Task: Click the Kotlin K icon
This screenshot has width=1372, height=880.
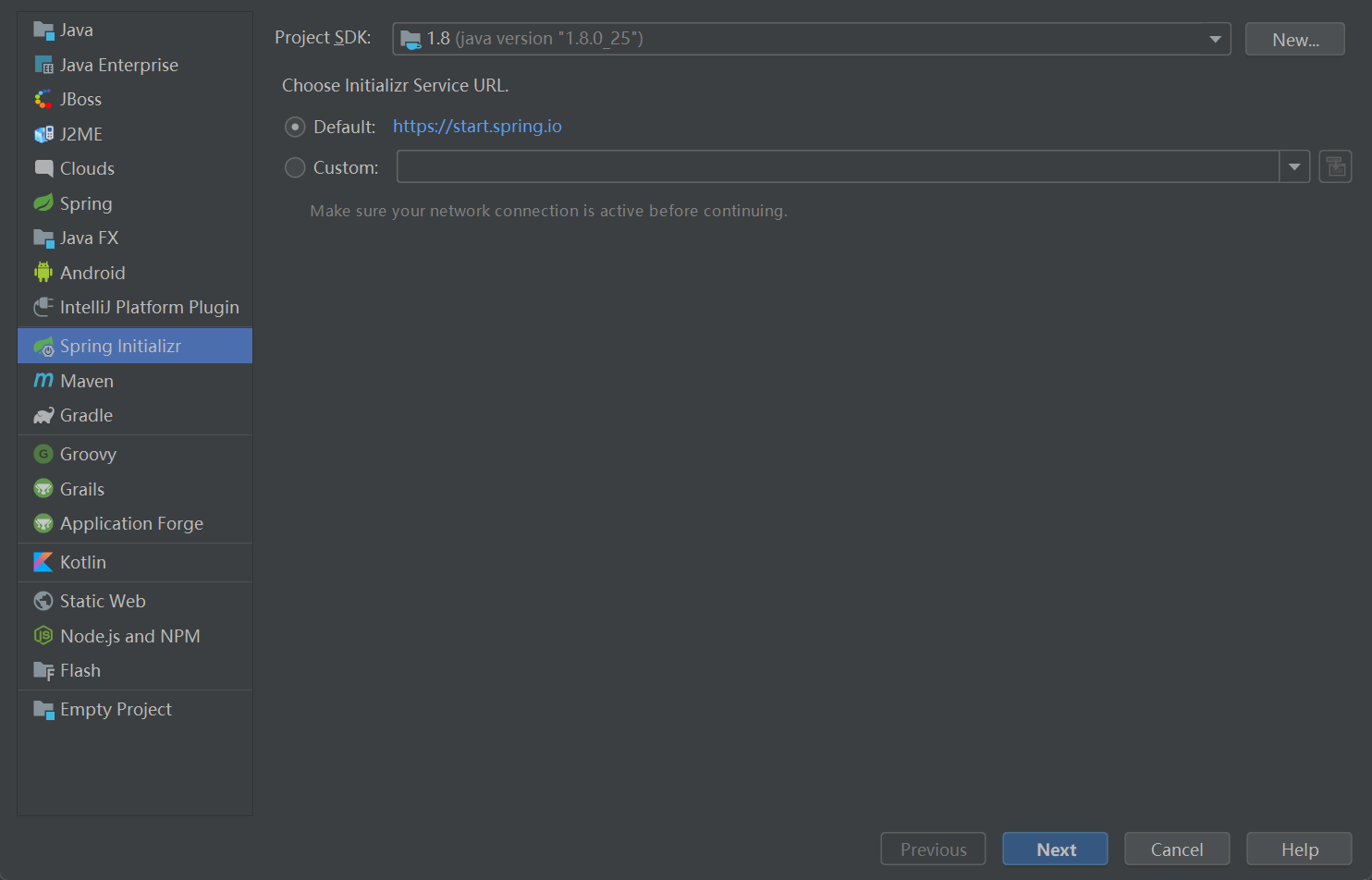Action: click(43, 562)
